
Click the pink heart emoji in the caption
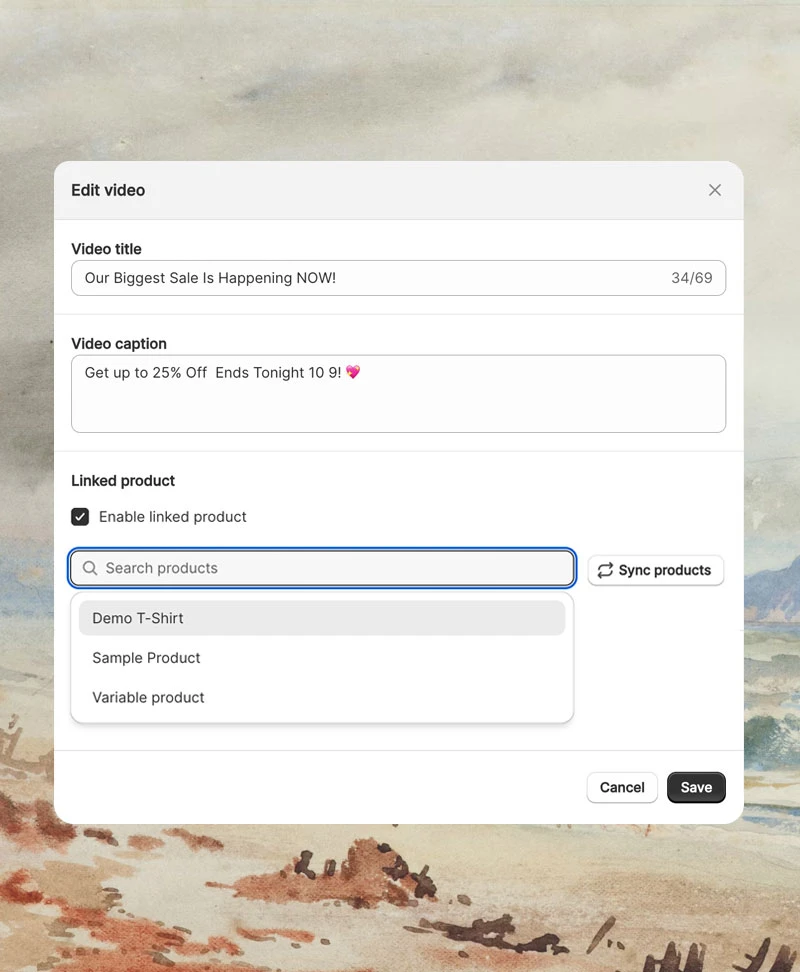352,372
